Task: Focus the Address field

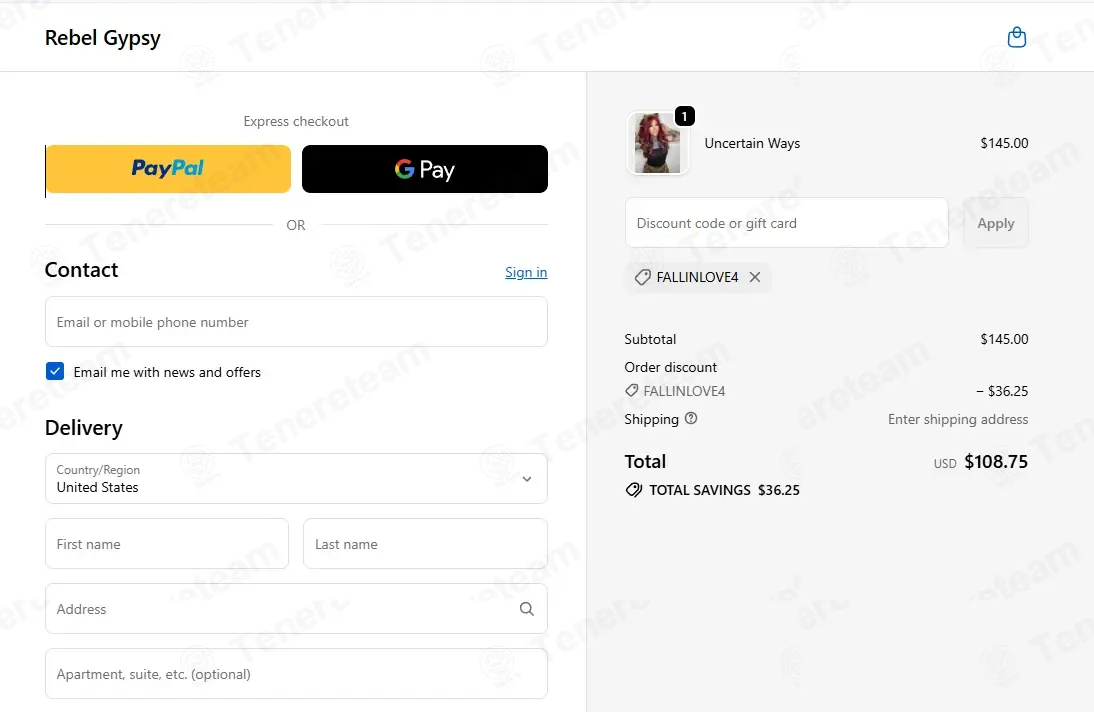Action: coord(296,609)
